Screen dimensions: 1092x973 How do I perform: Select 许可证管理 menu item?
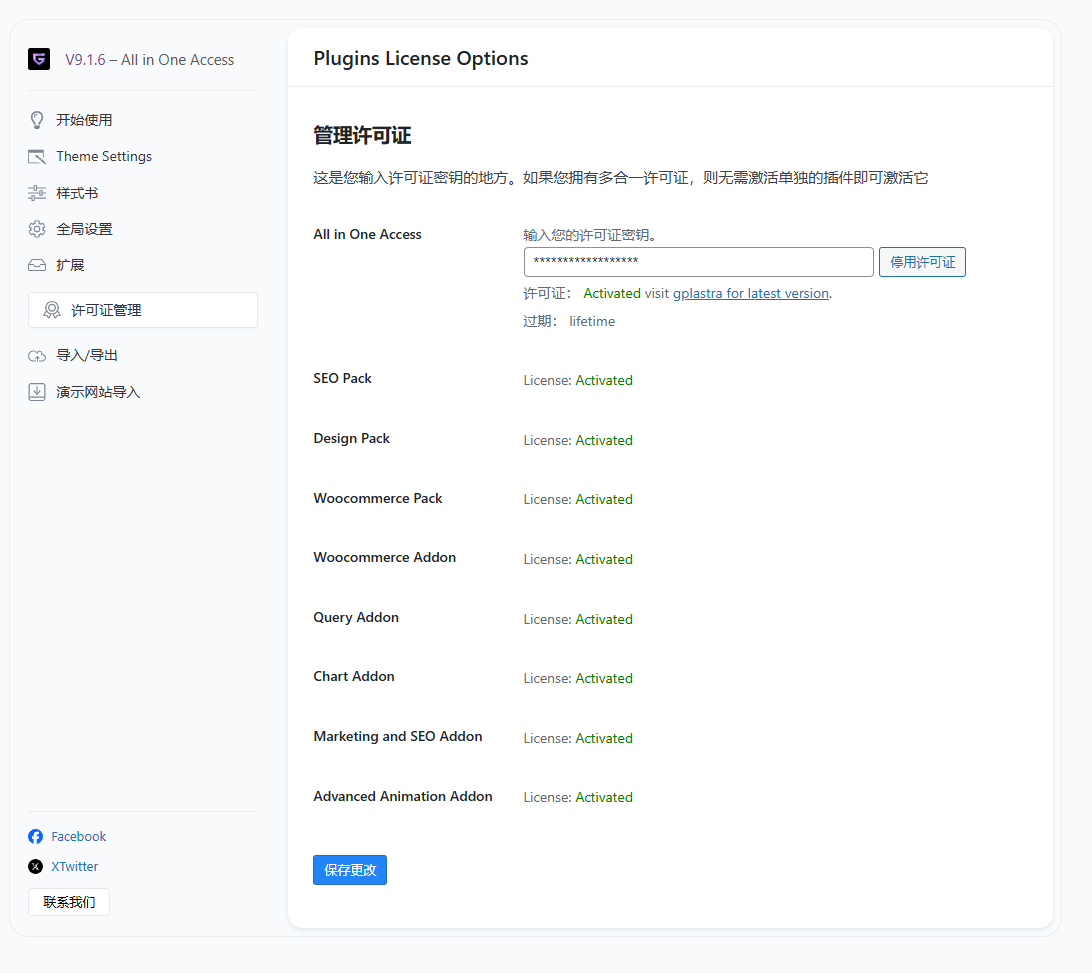[103, 310]
